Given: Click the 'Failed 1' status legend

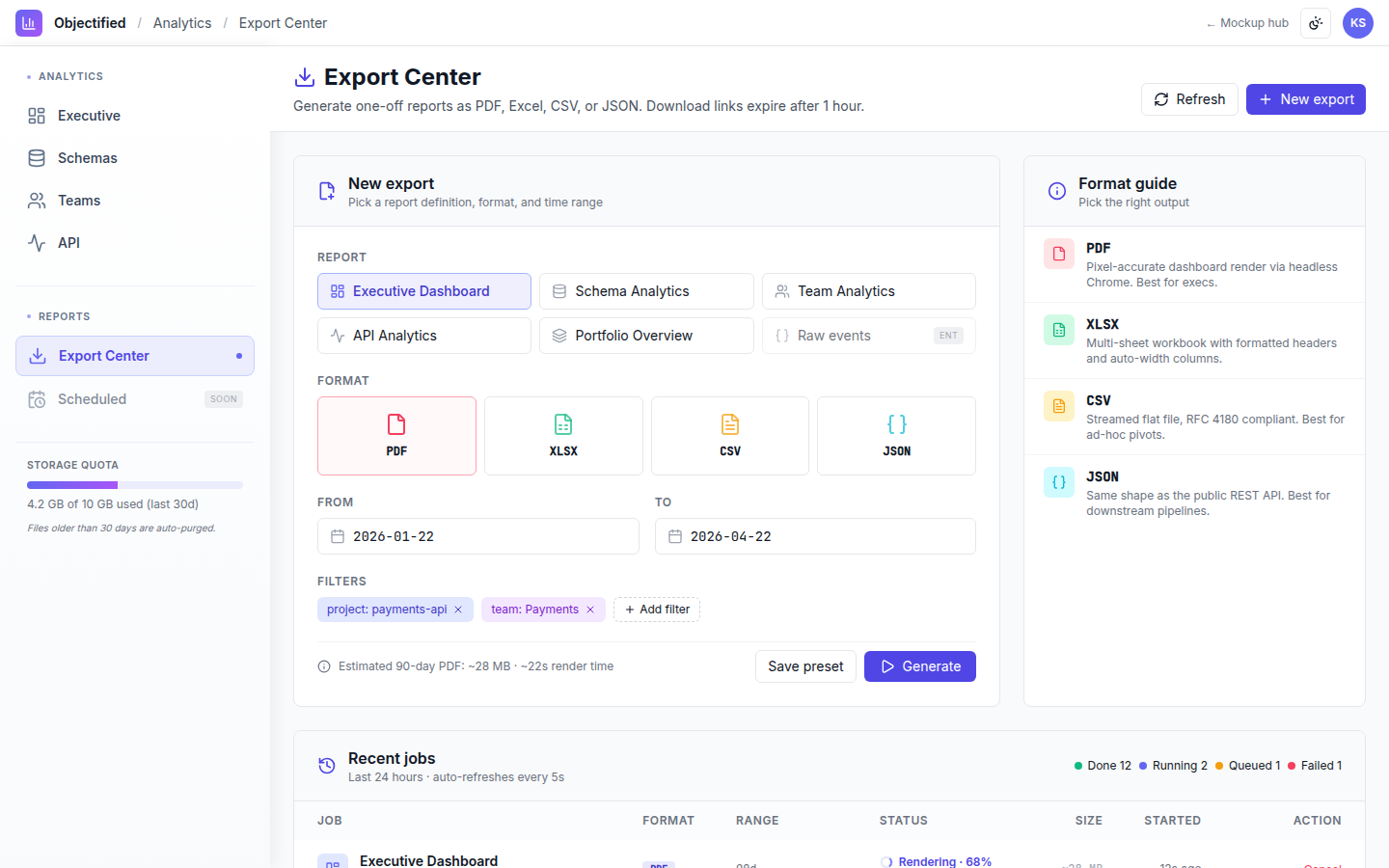Looking at the screenshot, I should 1315,766.
